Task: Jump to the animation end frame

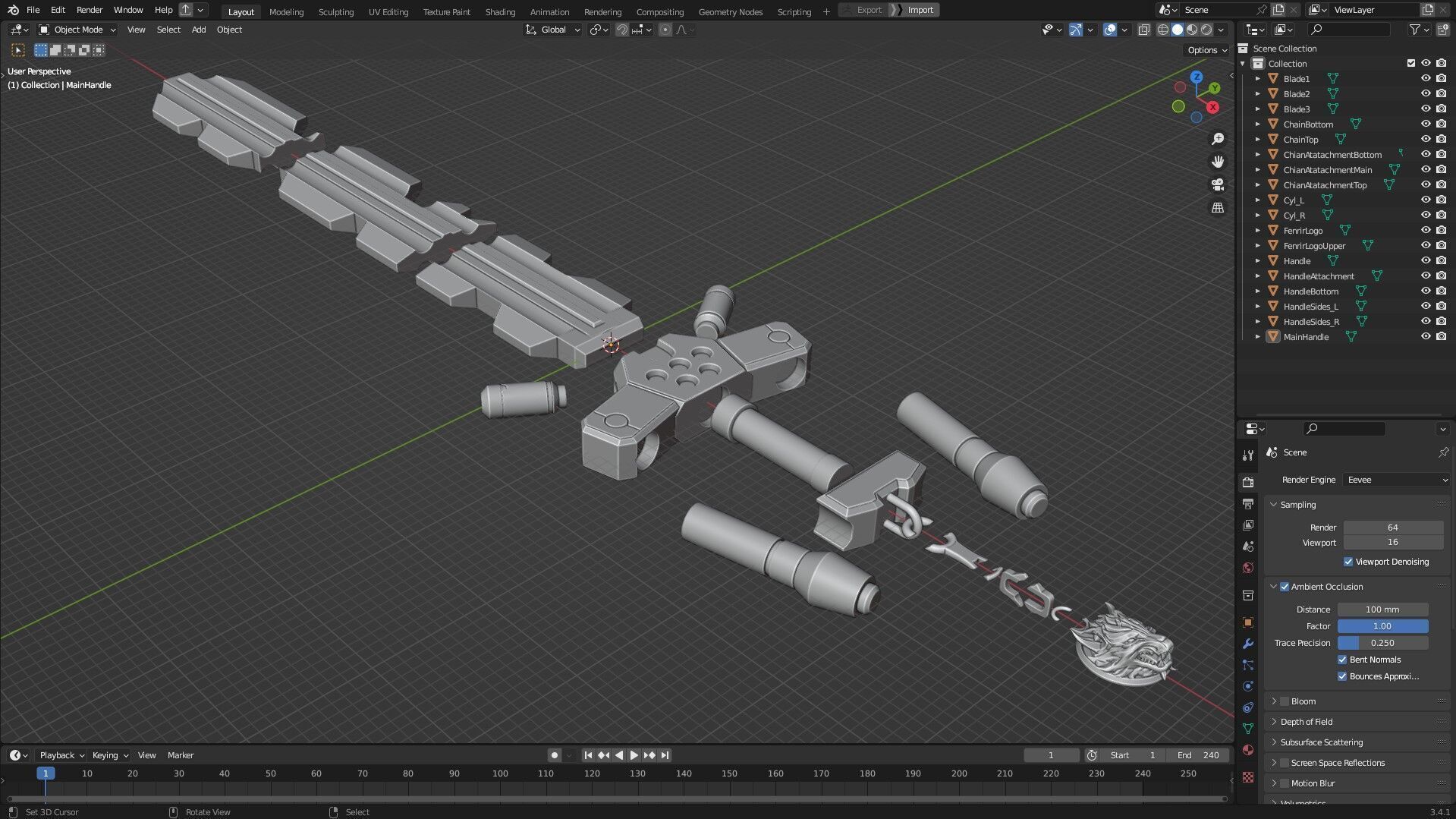Action: pyautogui.click(x=665, y=755)
